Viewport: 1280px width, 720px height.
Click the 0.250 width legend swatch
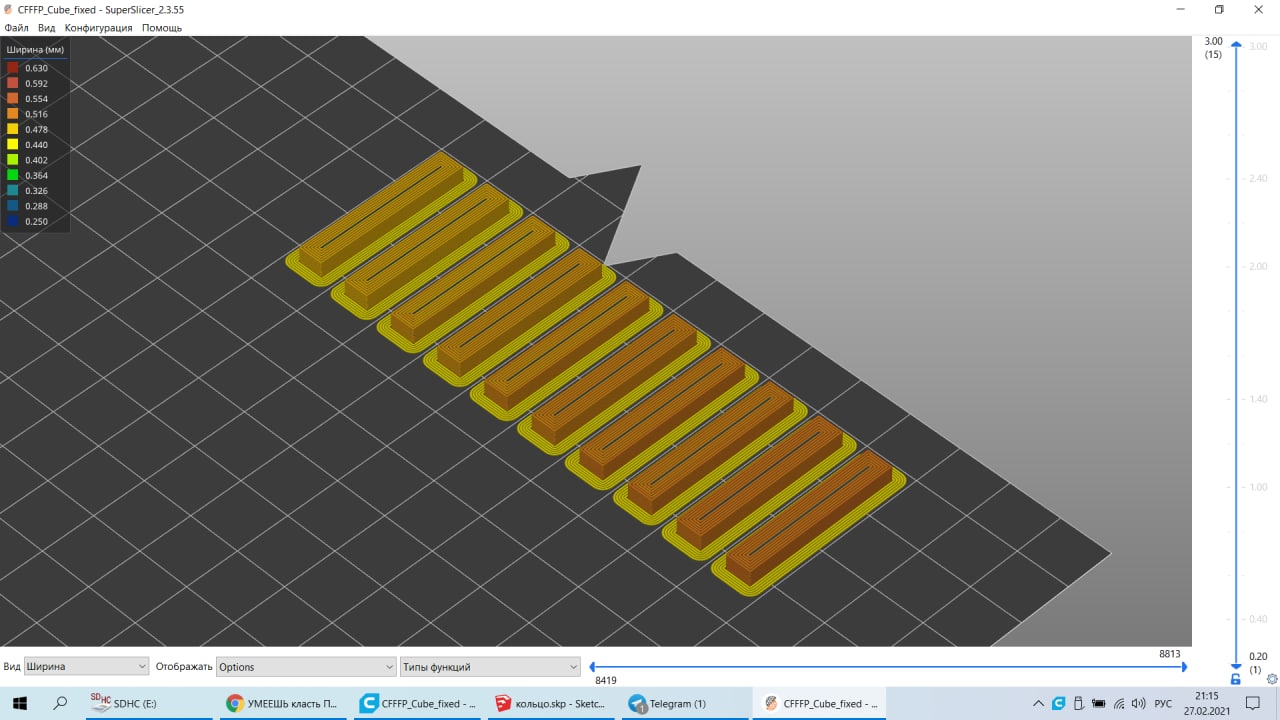click(13, 221)
